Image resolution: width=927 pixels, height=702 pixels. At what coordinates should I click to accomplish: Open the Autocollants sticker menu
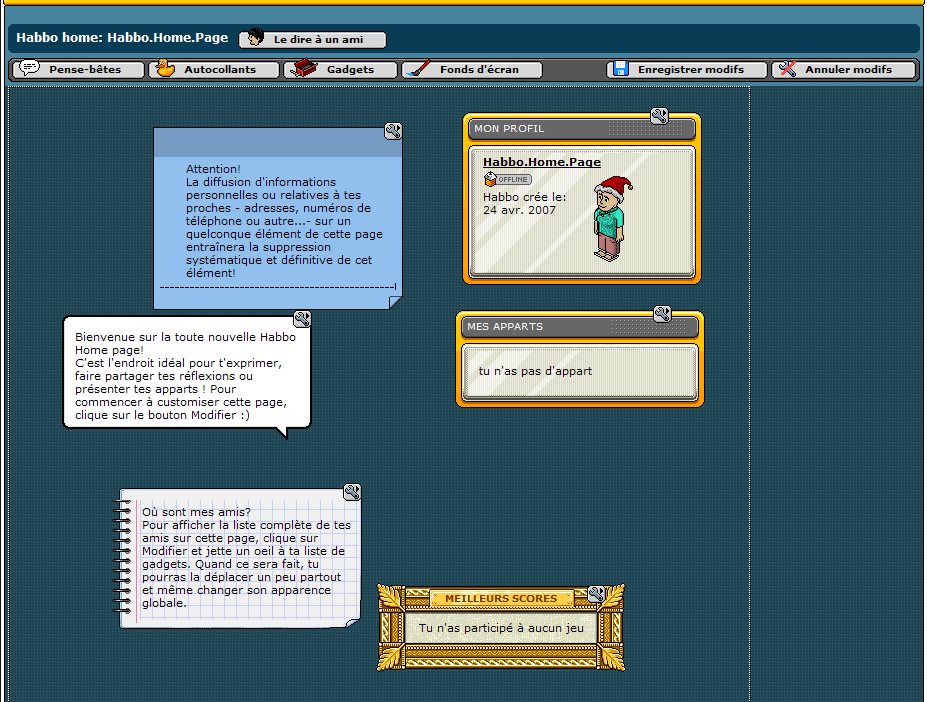[x=213, y=70]
